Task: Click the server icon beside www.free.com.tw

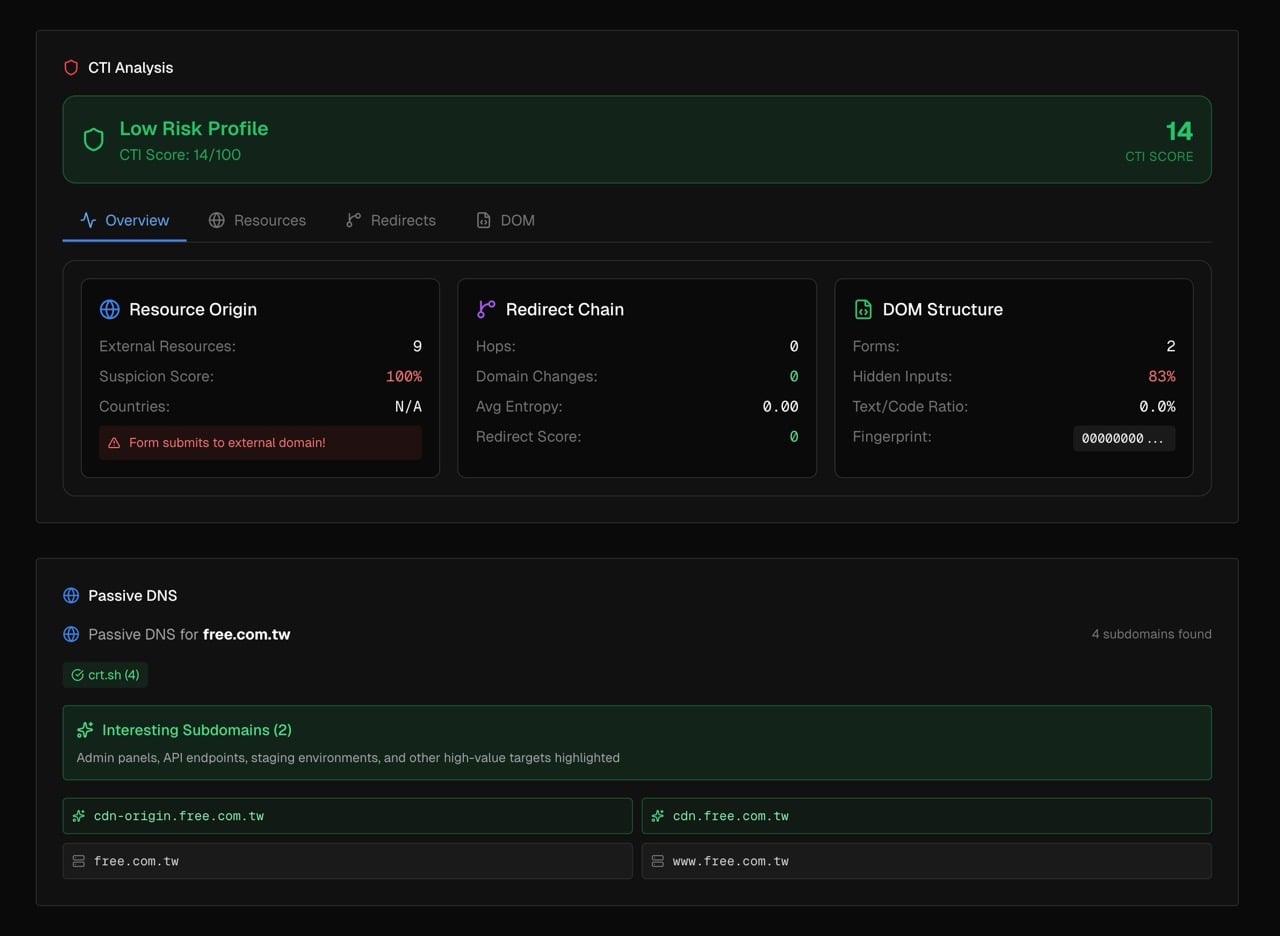Action: click(658, 861)
